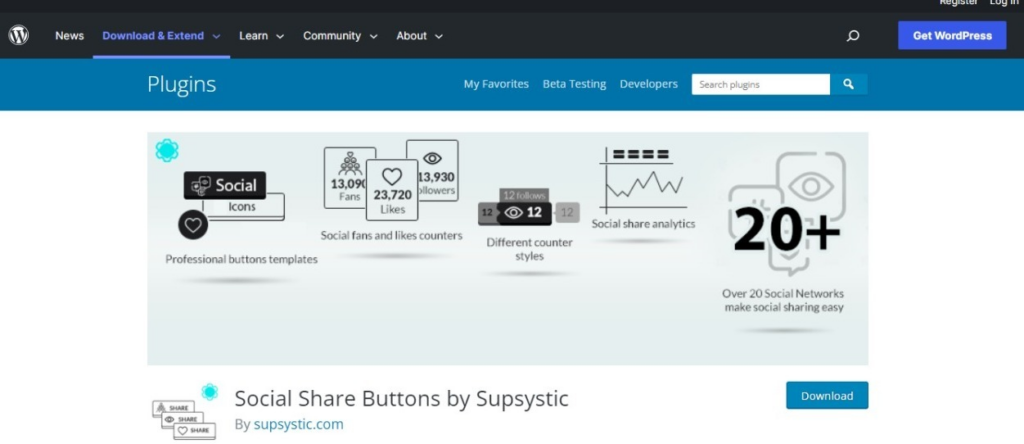
Task: Expand the Download & Extend chevron
Action: coord(216,37)
